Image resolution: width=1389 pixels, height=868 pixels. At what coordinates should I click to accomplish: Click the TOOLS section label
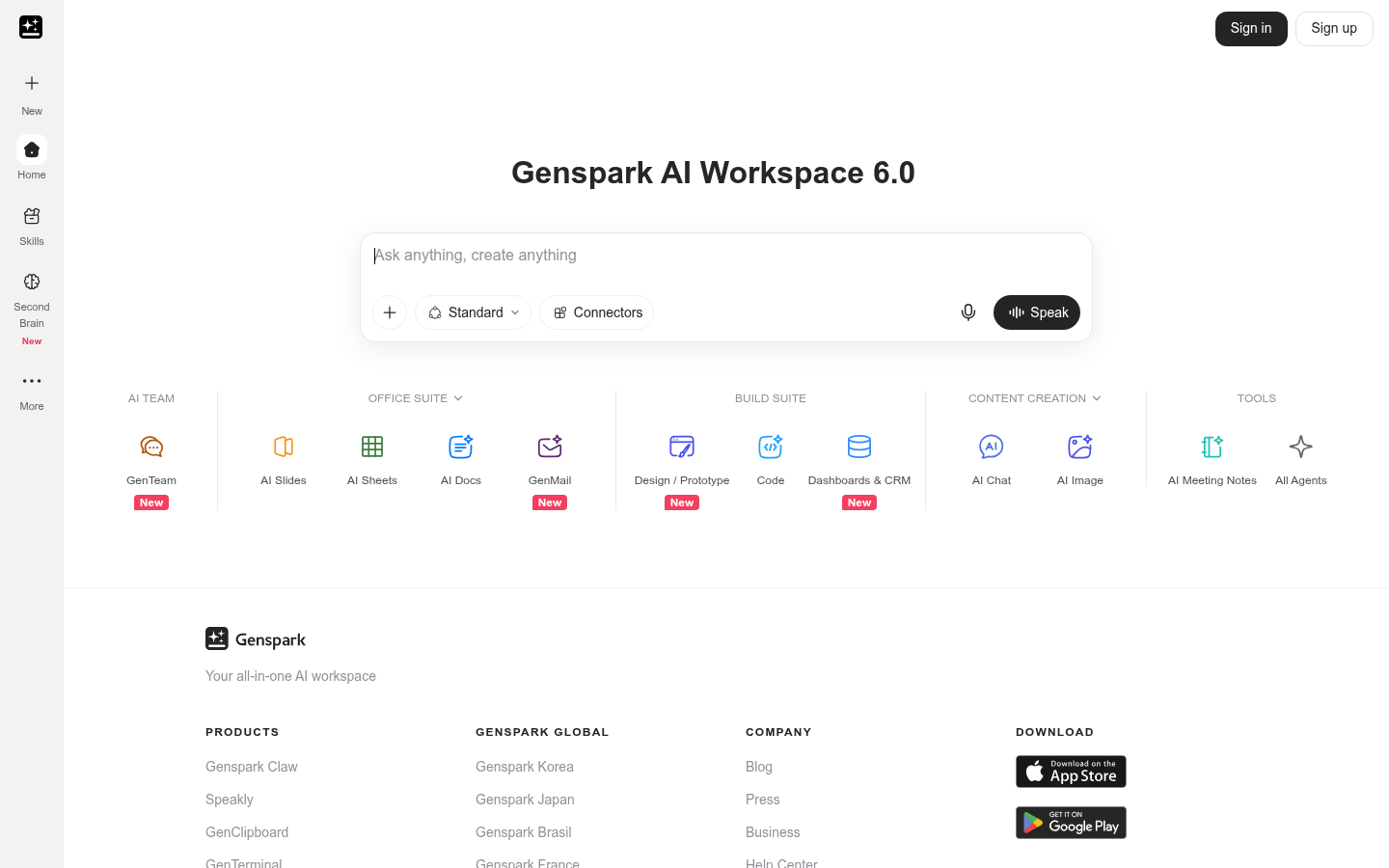1257,398
